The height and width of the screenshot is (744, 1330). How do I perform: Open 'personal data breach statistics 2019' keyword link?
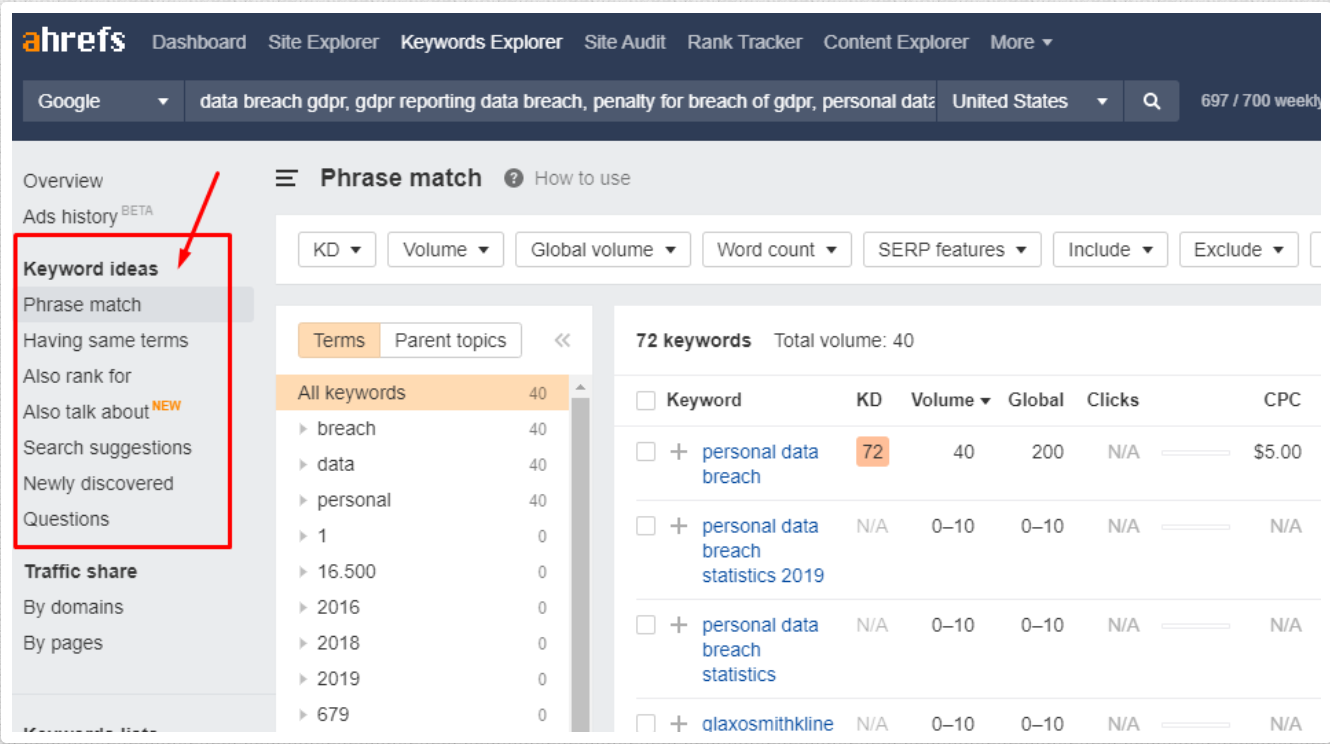click(763, 551)
